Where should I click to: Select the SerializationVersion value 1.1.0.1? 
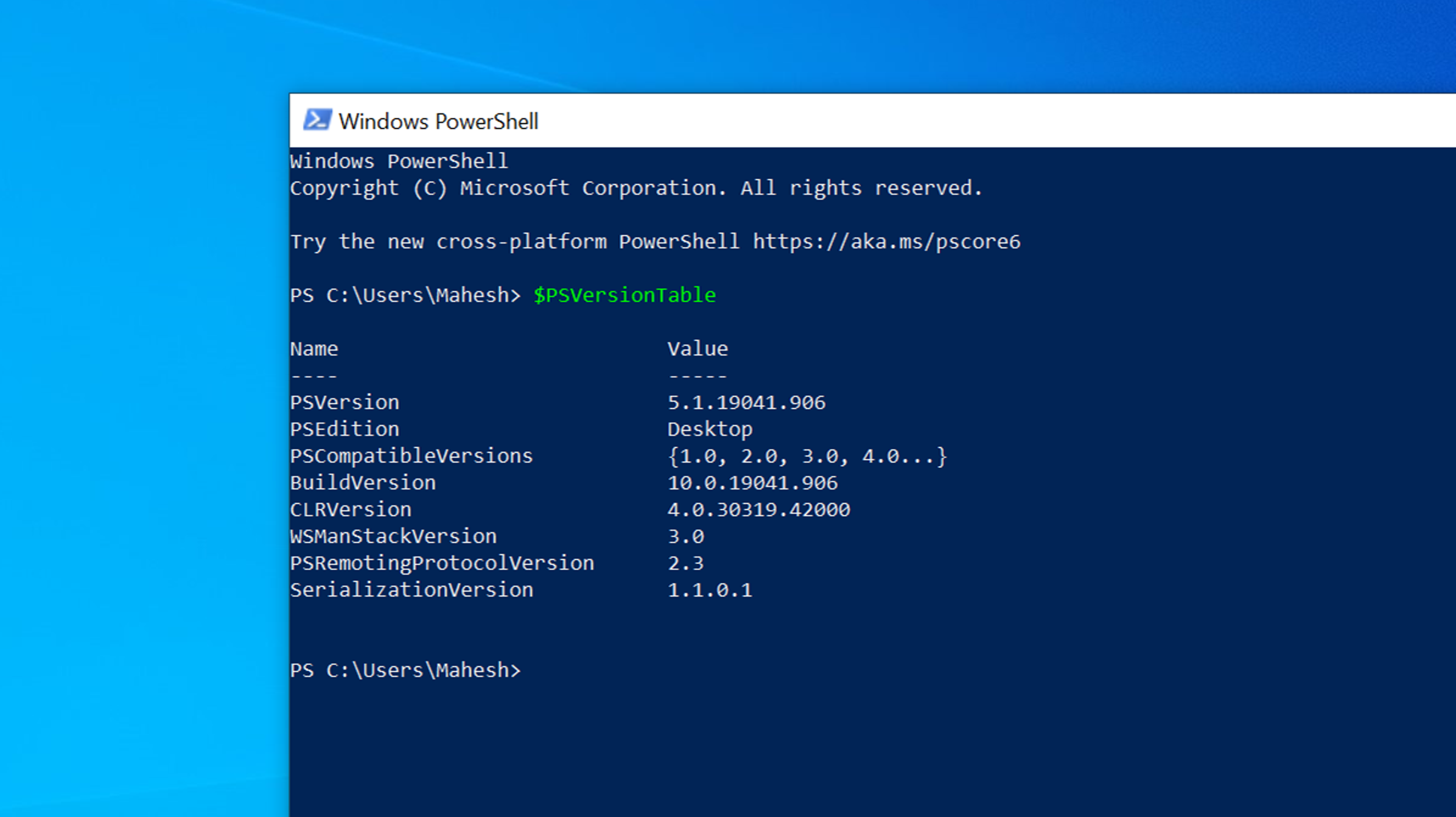[710, 589]
